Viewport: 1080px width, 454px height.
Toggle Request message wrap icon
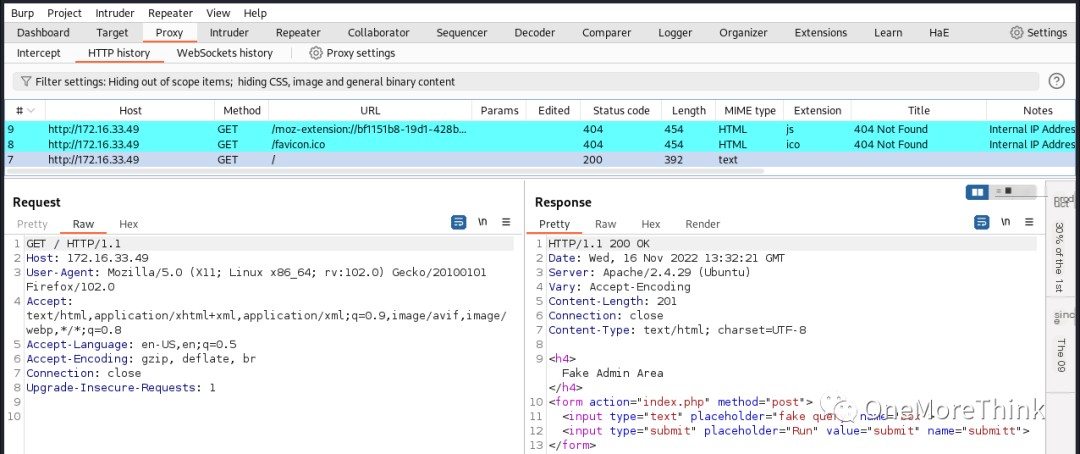459,223
